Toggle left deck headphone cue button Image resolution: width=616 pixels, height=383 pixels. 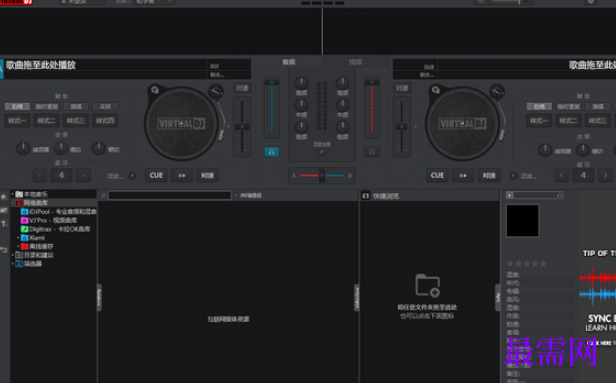(x=271, y=152)
